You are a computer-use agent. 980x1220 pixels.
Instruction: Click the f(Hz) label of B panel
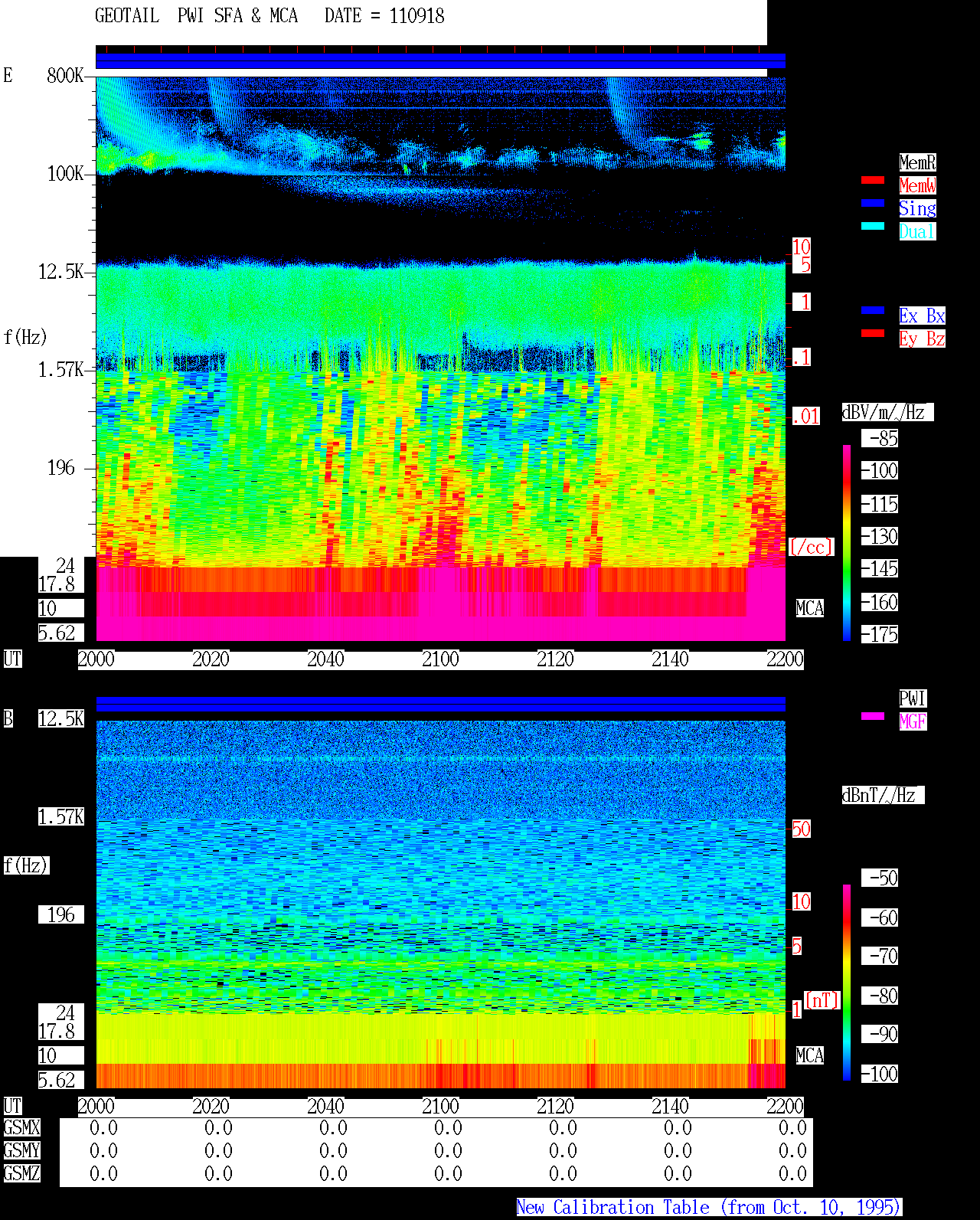[26, 865]
